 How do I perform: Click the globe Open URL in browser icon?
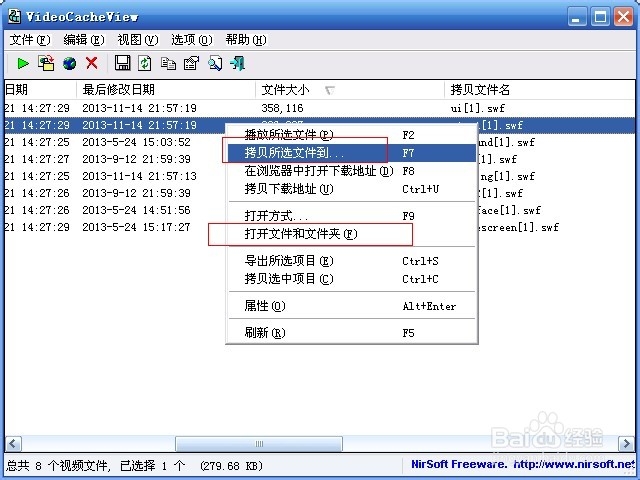[69, 63]
